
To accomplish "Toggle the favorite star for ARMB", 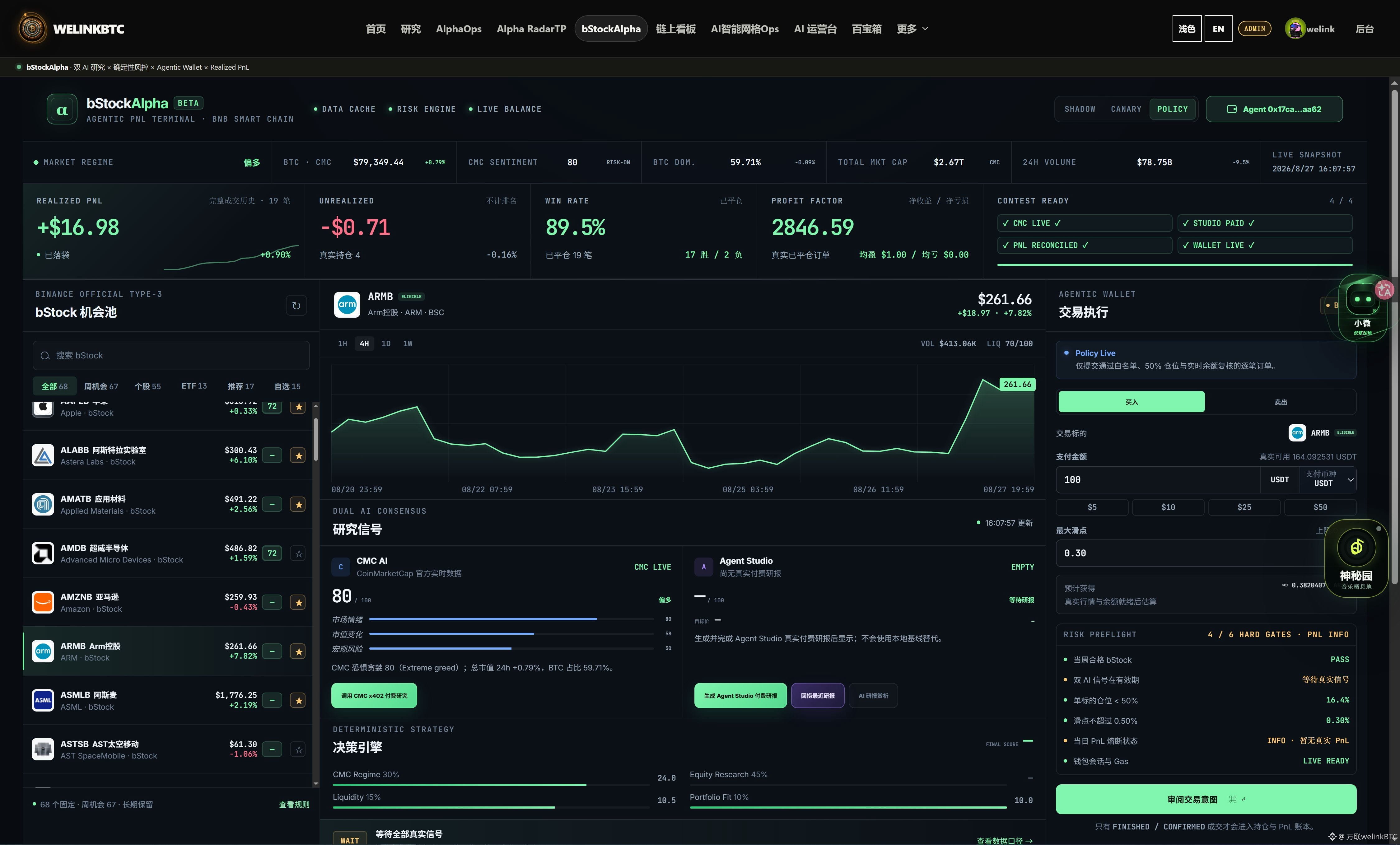I will (x=298, y=651).
